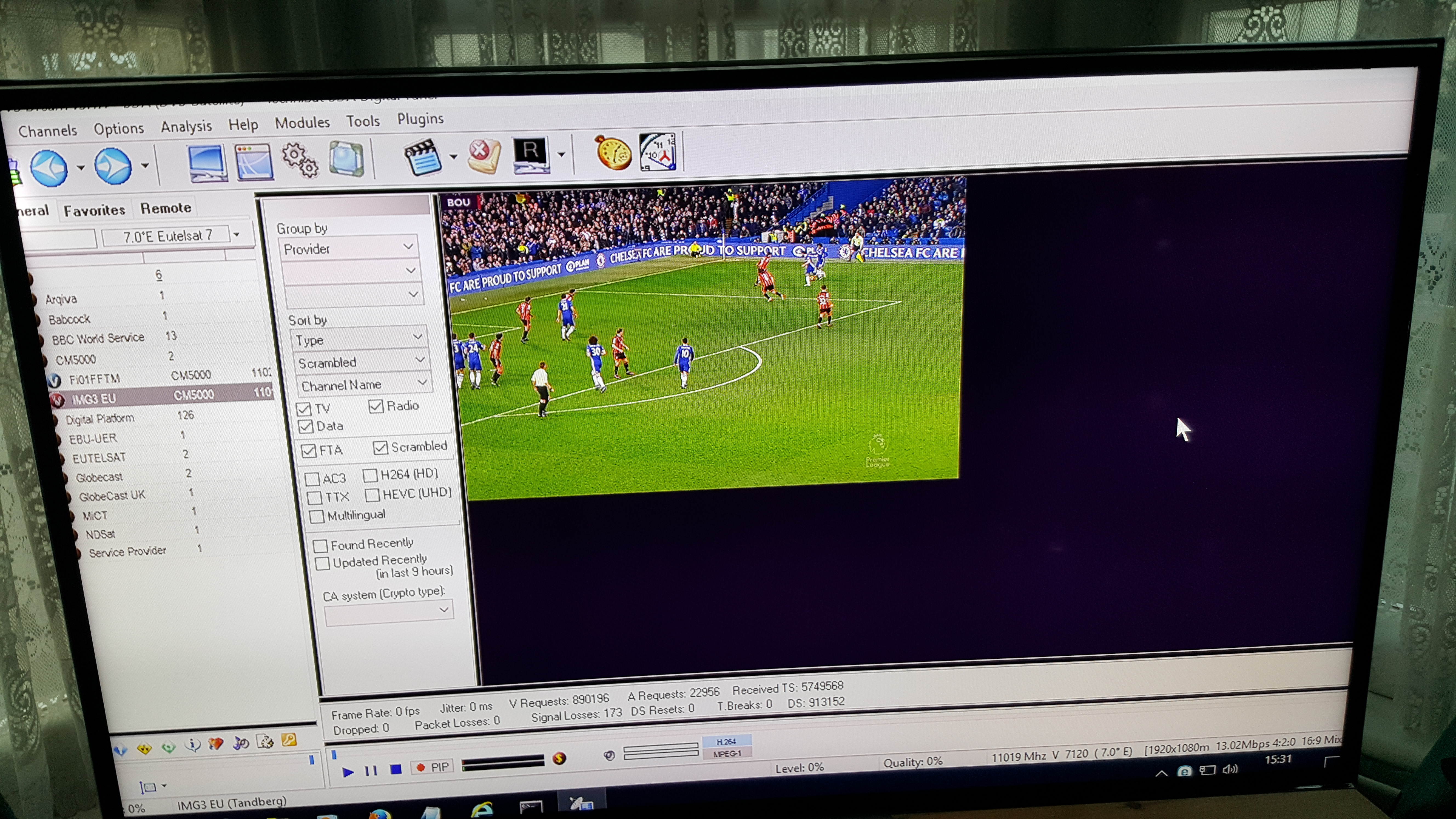Open the Modules menu

(x=302, y=122)
